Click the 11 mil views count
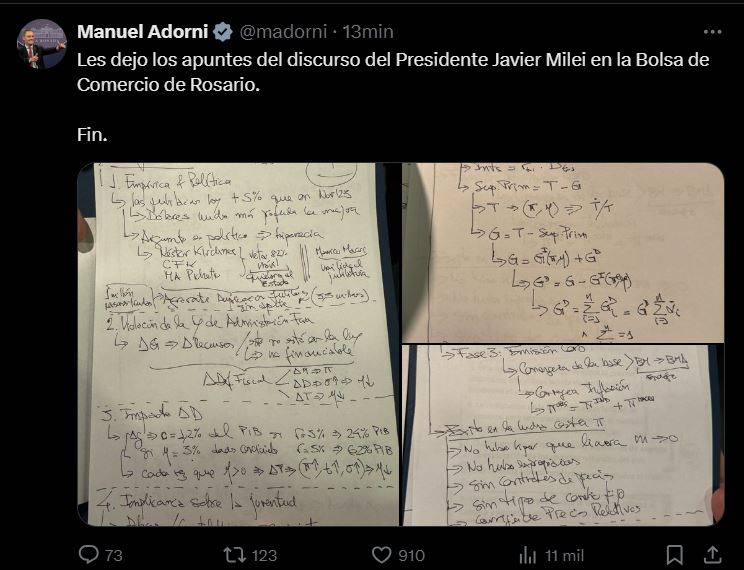Viewport: 744px width, 570px height. [x=564, y=555]
